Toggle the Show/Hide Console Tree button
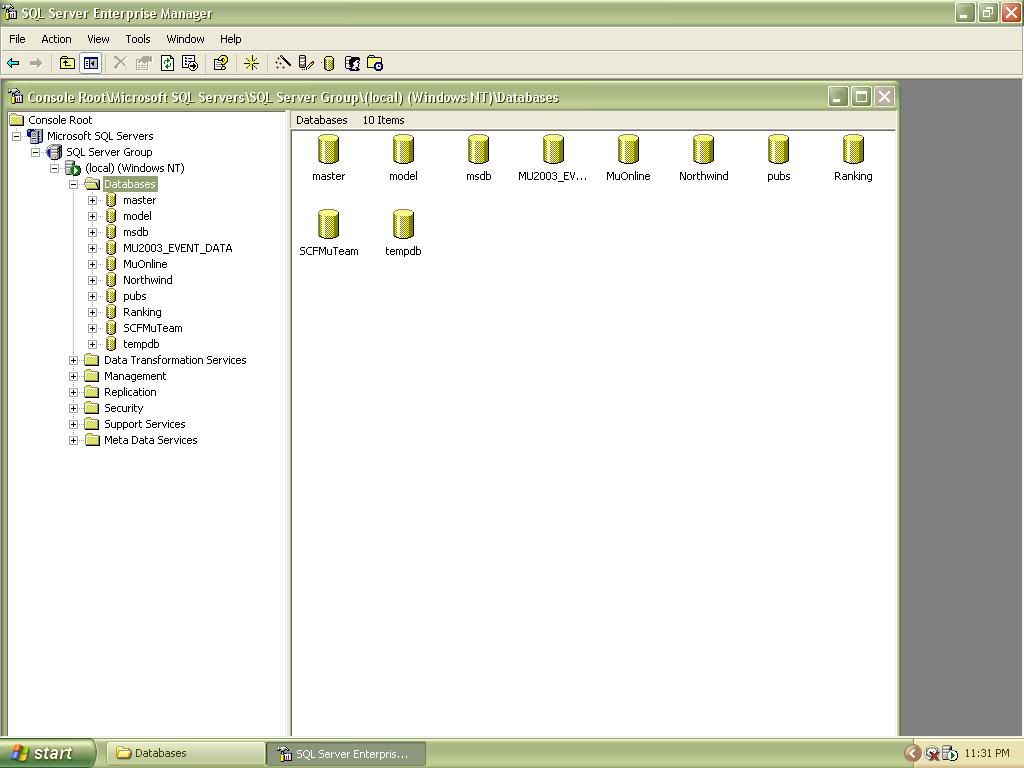Image resolution: width=1024 pixels, height=768 pixels. click(90, 63)
